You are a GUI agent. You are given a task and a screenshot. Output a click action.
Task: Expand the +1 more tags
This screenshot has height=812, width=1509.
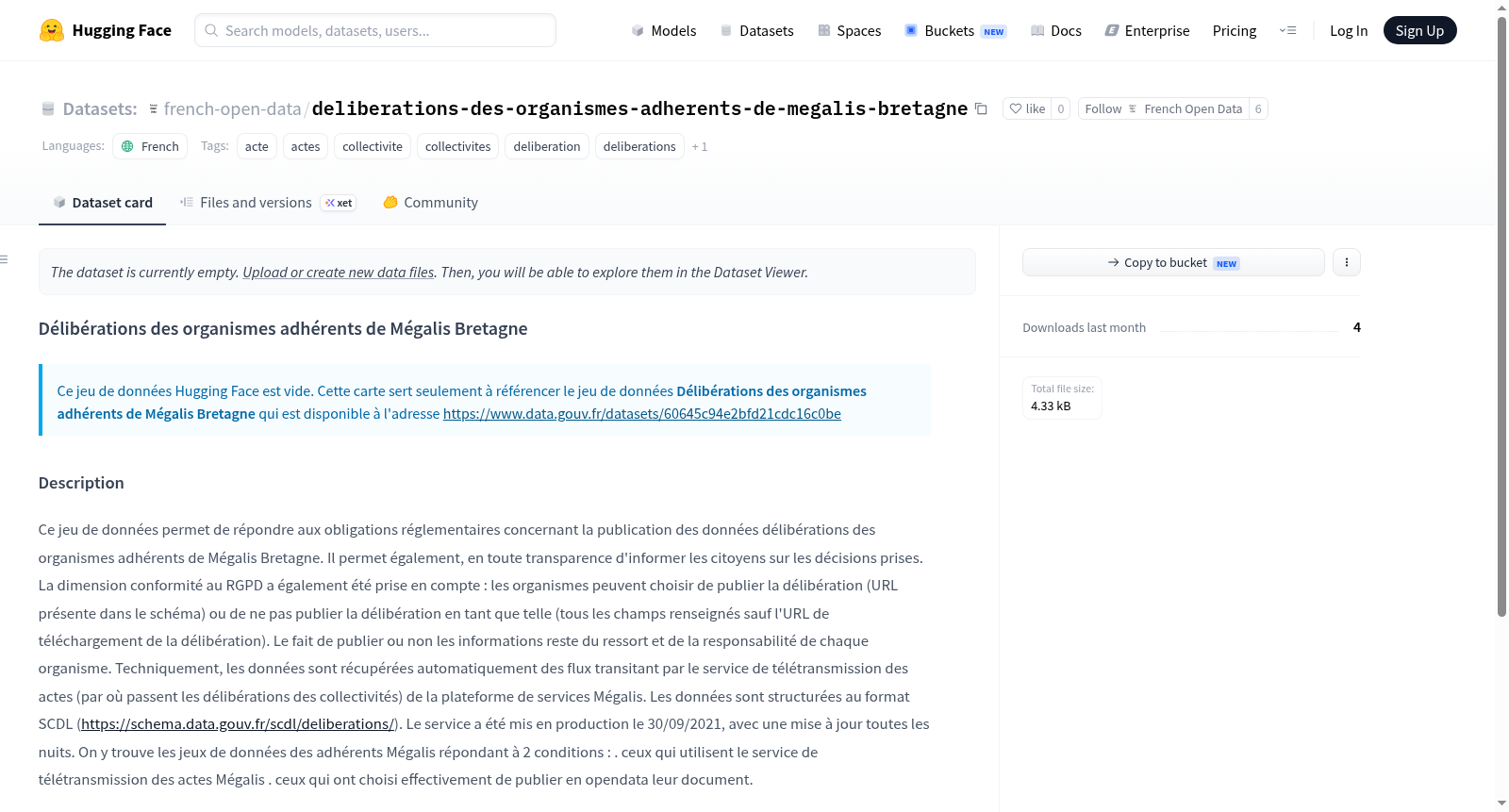click(x=700, y=147)
